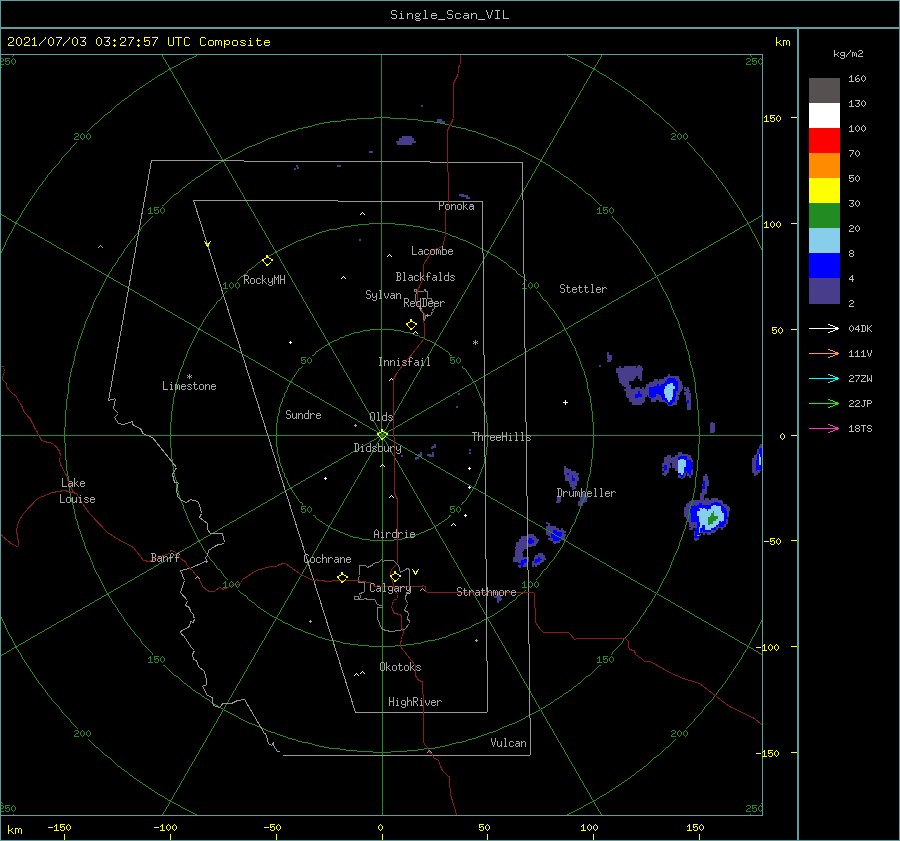Click the white 130 kg/m2 legend swatch
Viewport: 900px width, 841px height.
824,115
